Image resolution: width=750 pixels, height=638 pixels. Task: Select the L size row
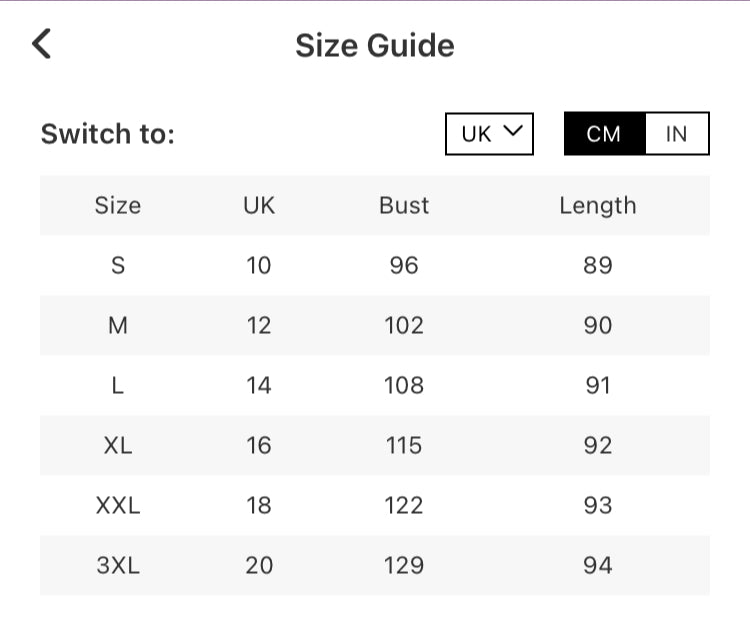click(118, 386)
